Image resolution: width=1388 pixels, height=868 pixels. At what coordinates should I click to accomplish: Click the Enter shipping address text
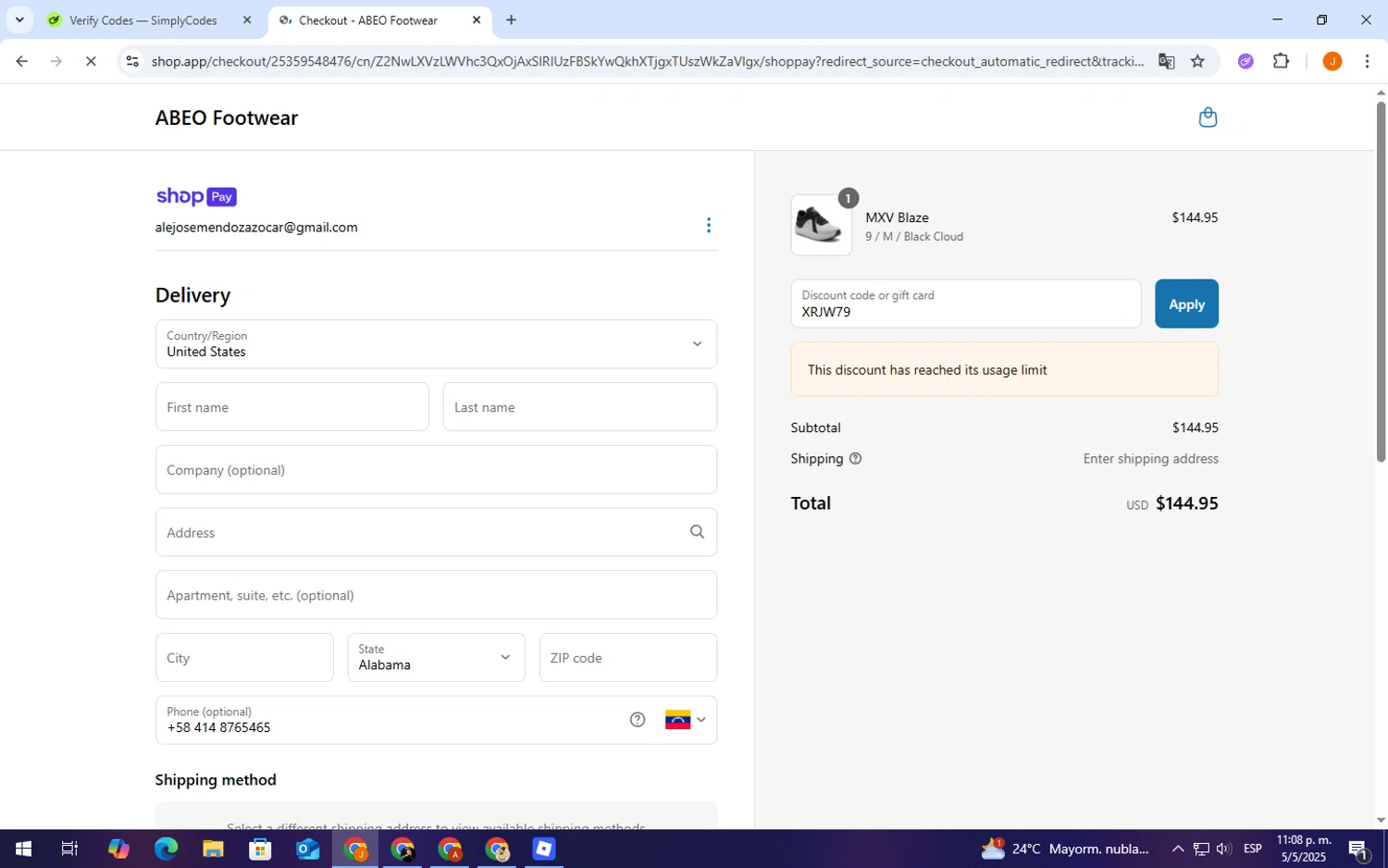tap(1150, 459)
